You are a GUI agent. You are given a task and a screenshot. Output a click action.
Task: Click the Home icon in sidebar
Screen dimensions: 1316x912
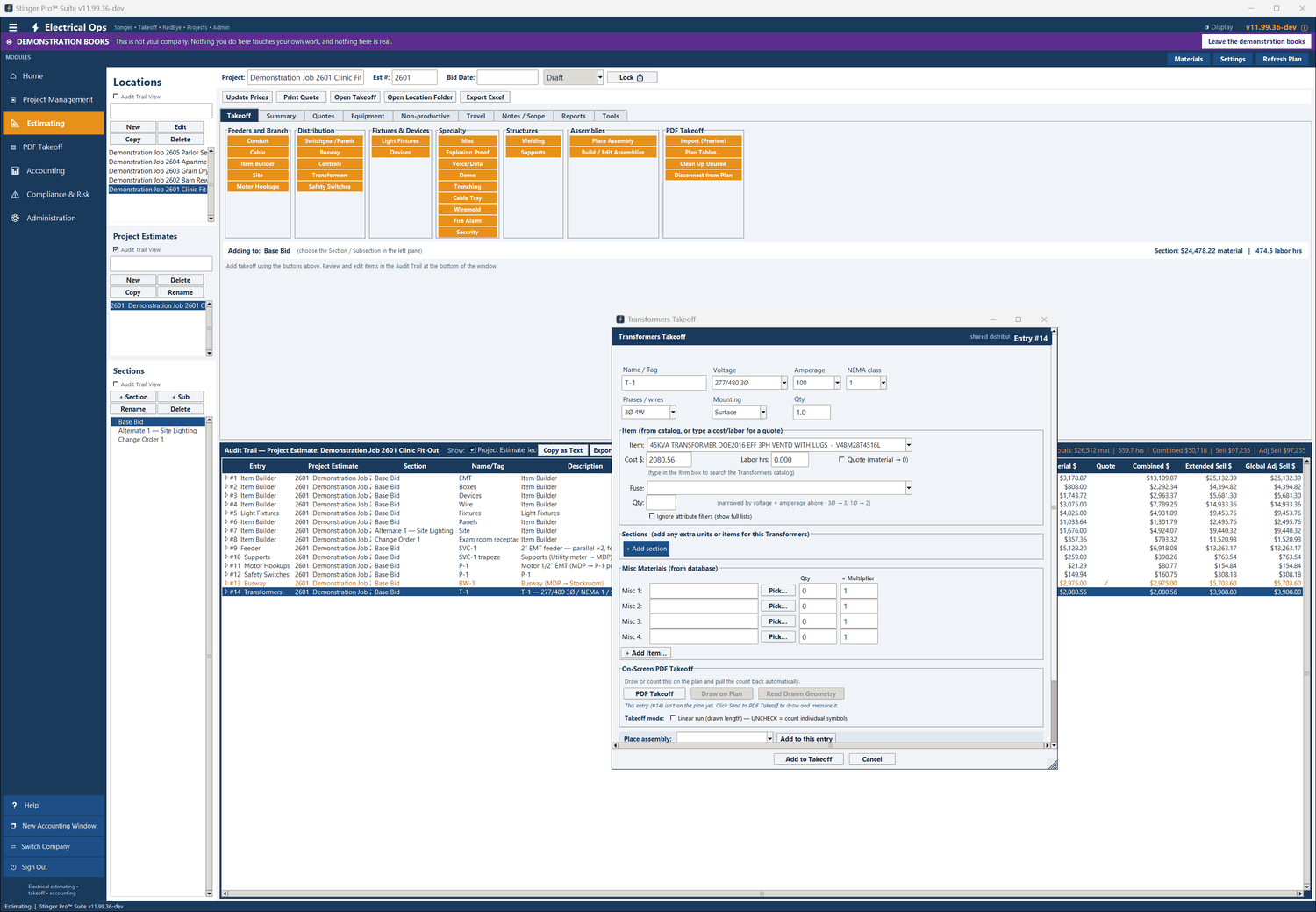[x=14, y=76]
